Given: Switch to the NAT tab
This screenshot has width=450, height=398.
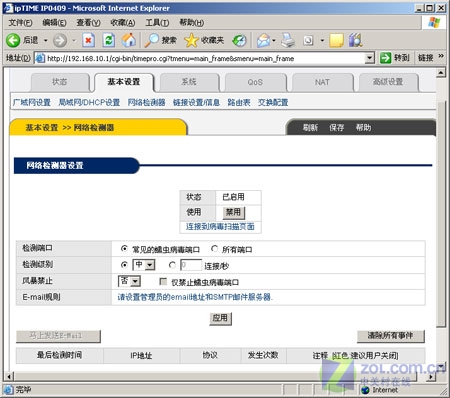Looking at the screenshot, I should pyautogui.click(x=322, y=82).
